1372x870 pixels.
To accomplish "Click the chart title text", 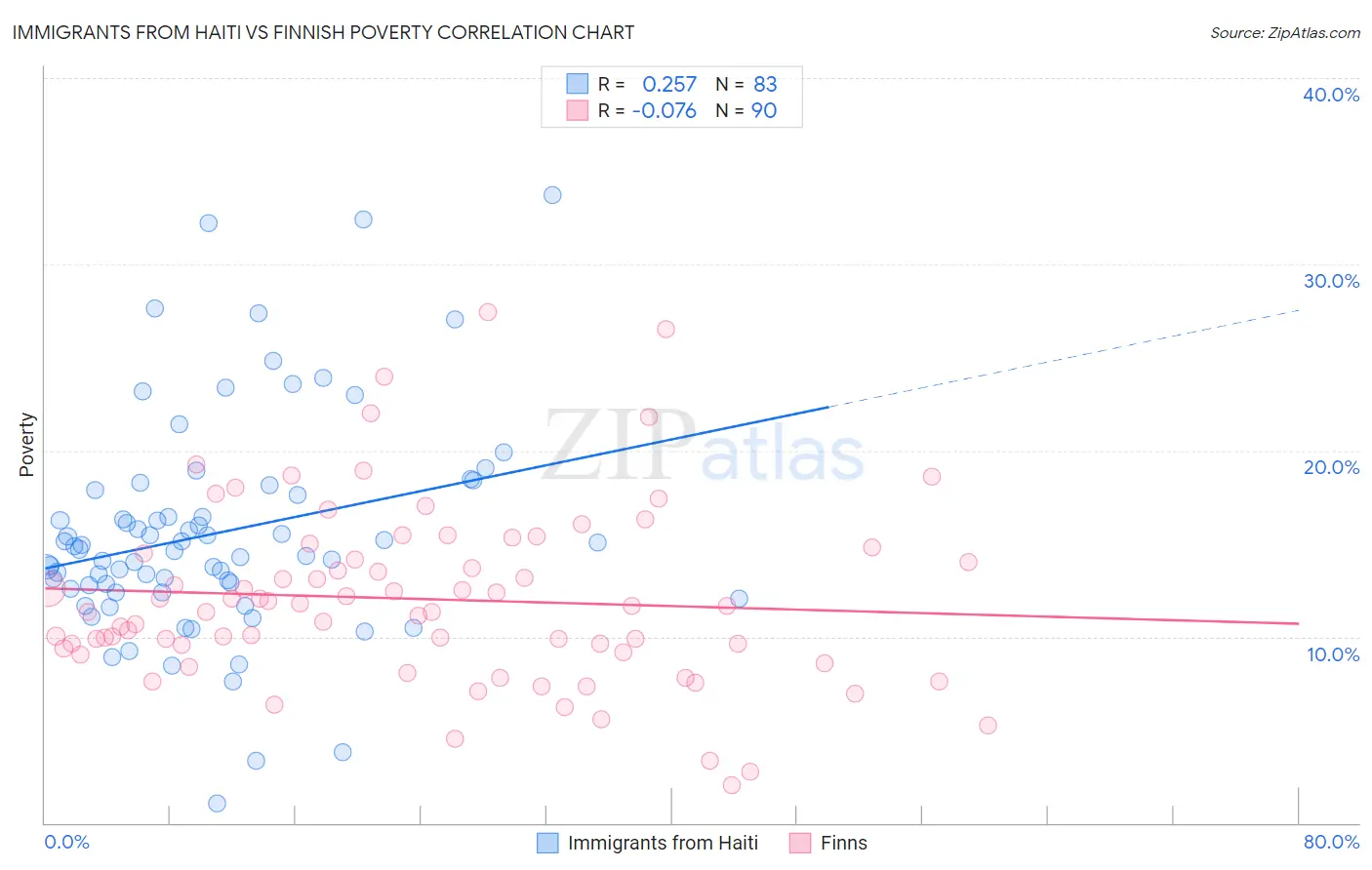I will click(x=323, y=32).
